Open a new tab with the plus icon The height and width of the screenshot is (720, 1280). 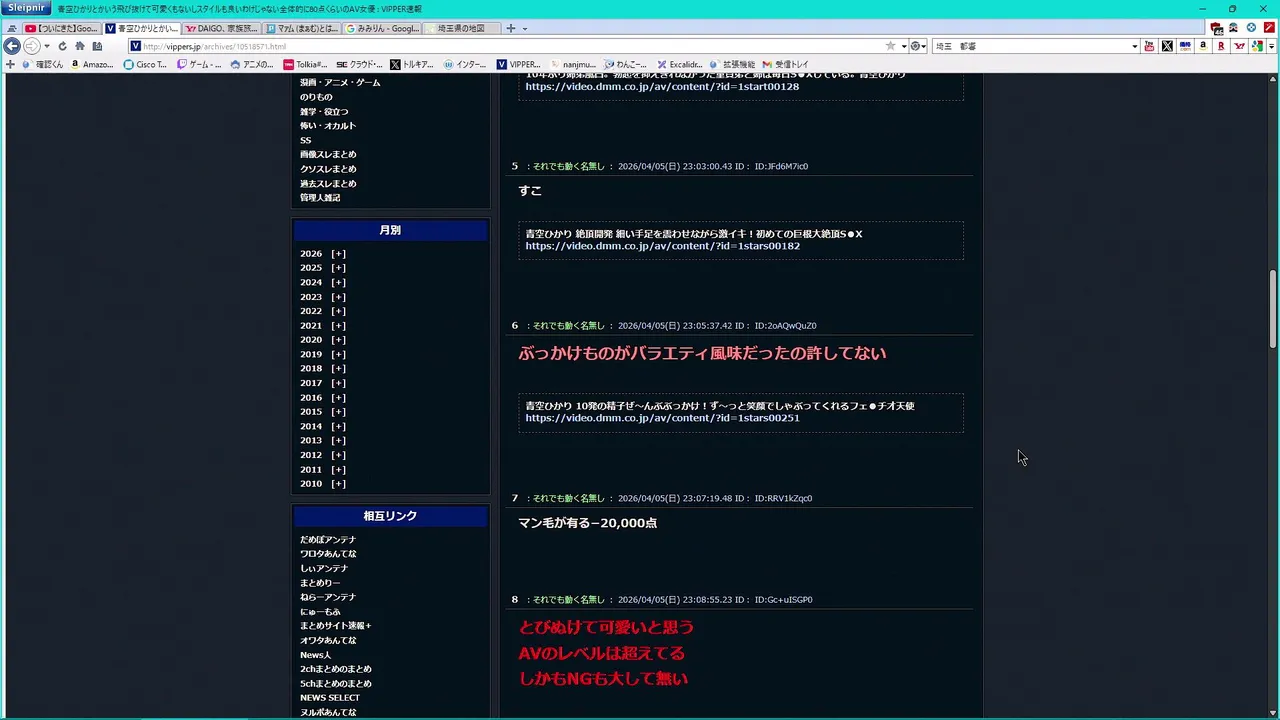click(x=511, y=28)
